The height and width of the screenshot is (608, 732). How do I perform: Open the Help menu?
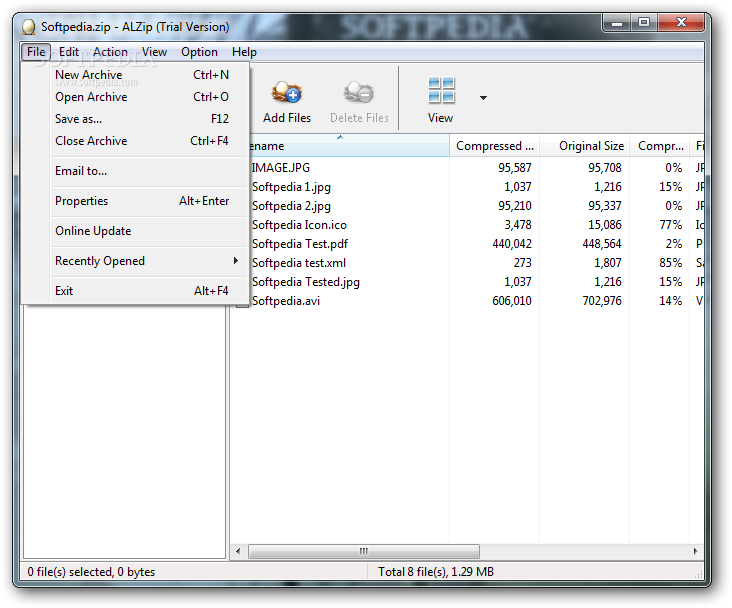[244, 52]
